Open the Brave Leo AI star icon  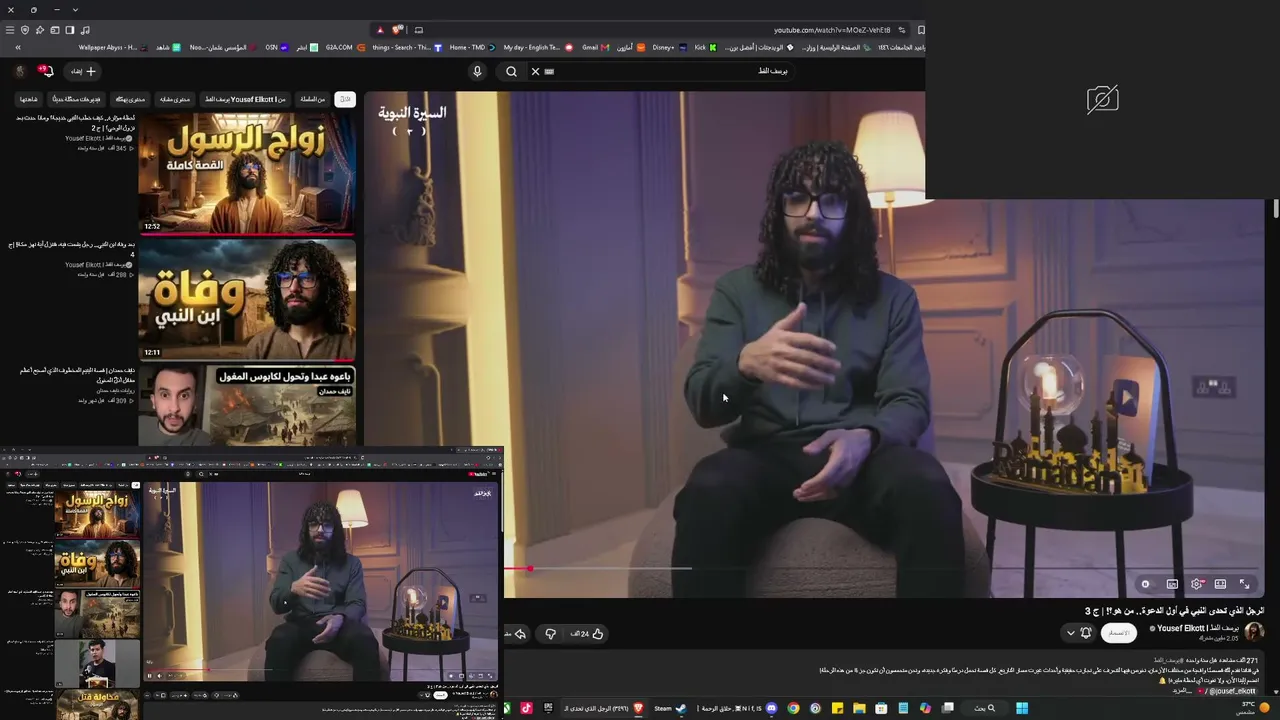[39, 30]
